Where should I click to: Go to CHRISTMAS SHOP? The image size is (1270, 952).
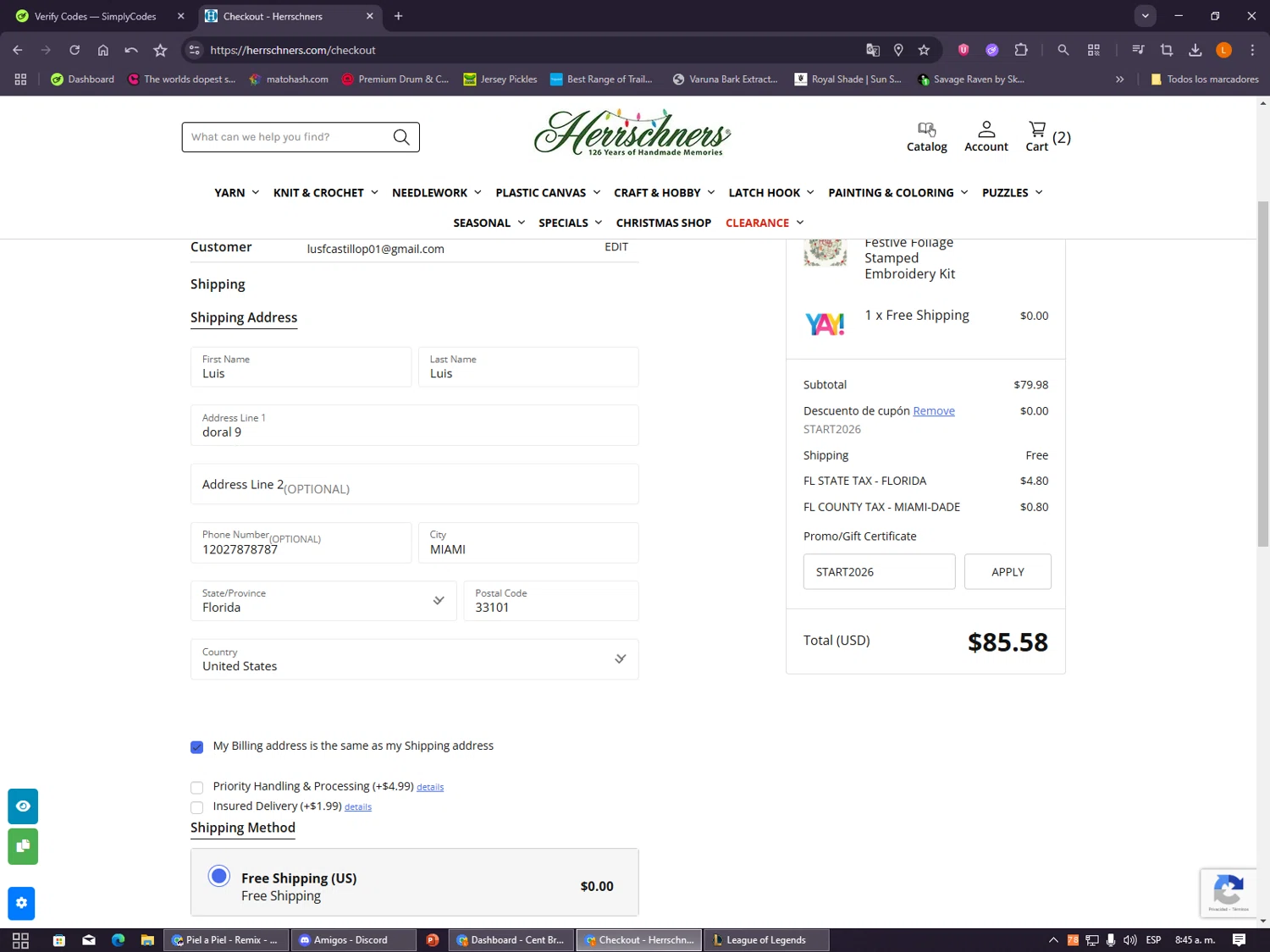[664, 223]
